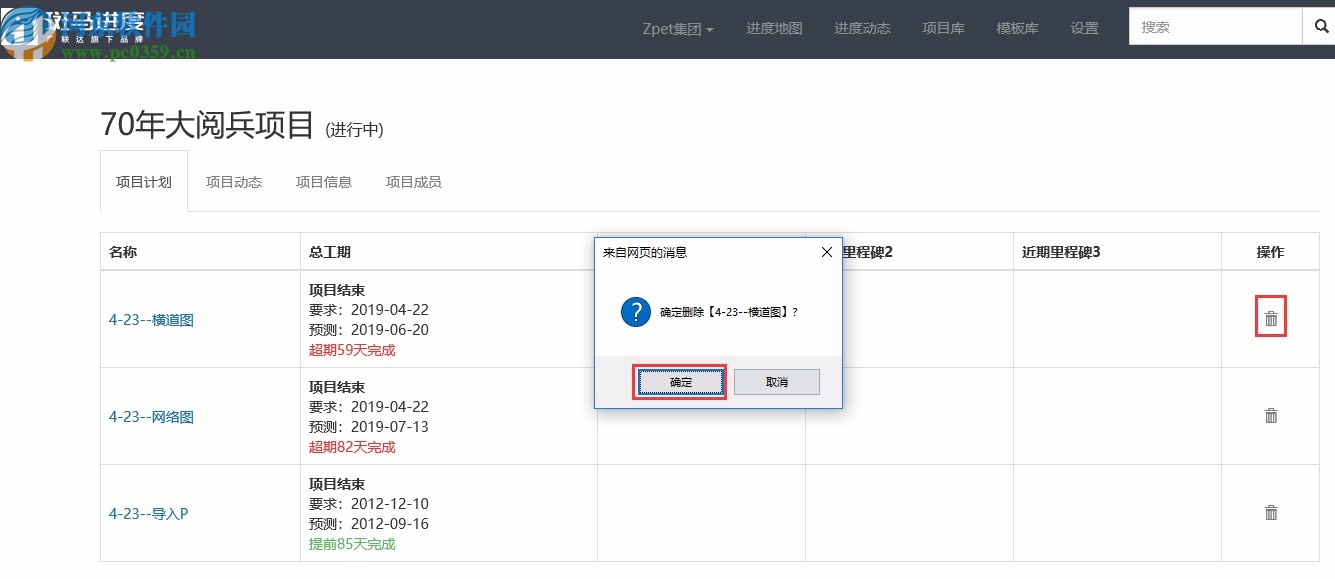The image size is (1335, 579).
Task: Open 进度动态 from the top menu
Action: tap(862, 28)
